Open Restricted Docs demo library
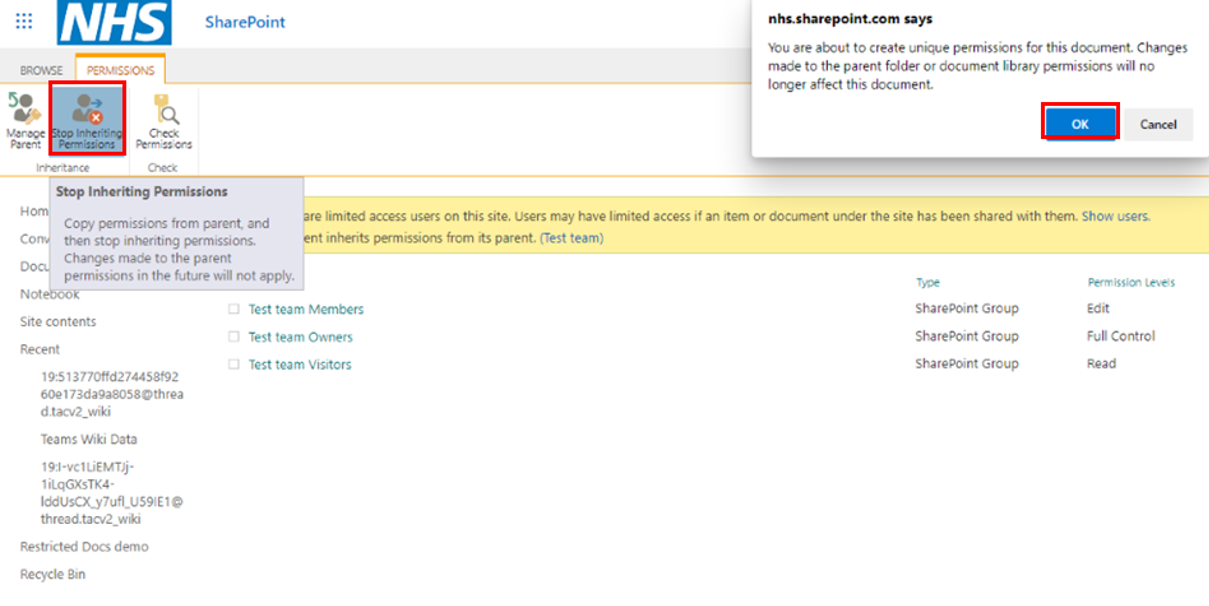The image size is (1209, 606). [x=84, y=547]
